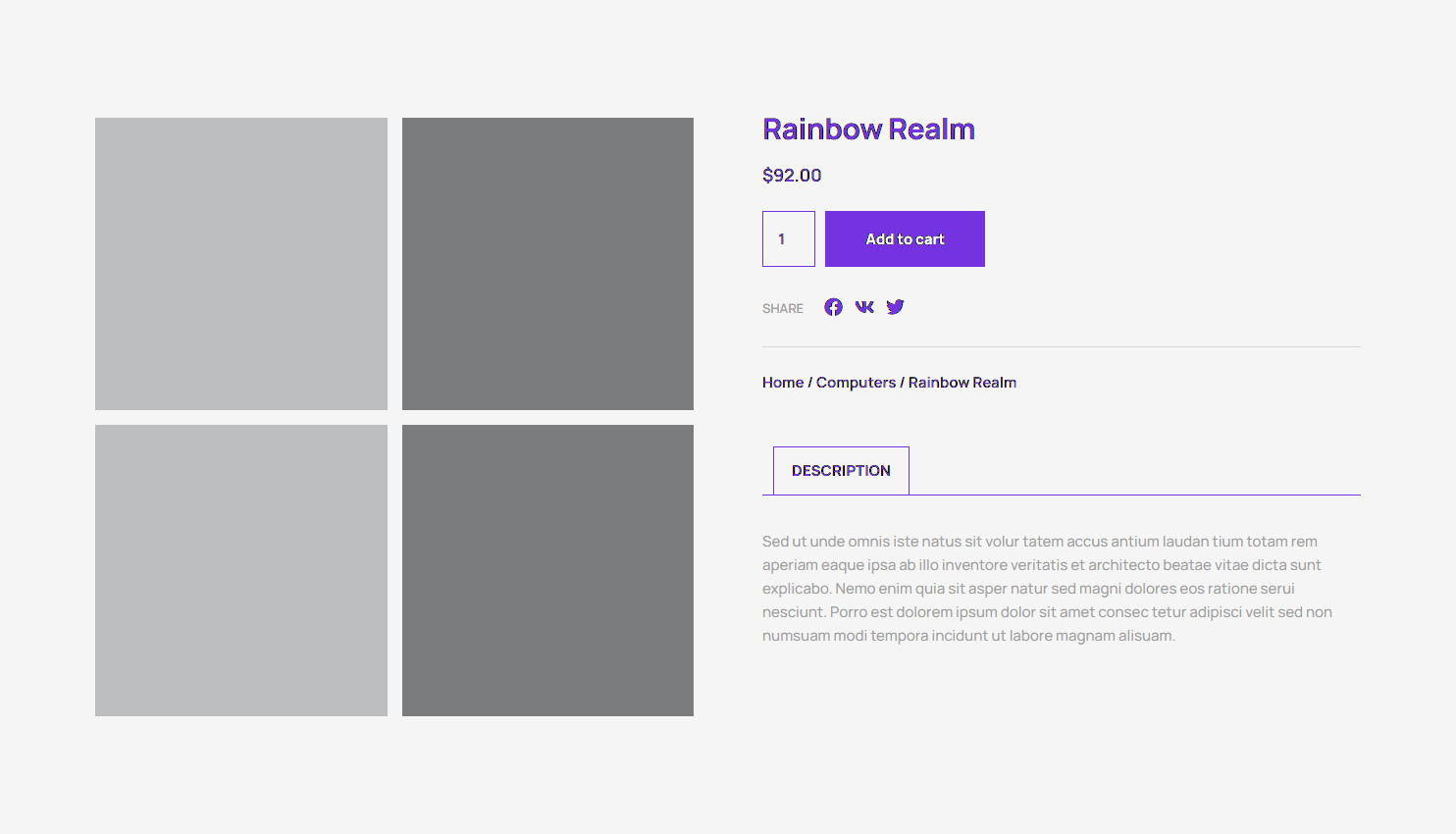Go to Home via the breadcrumb

click(x=782, y=383)
